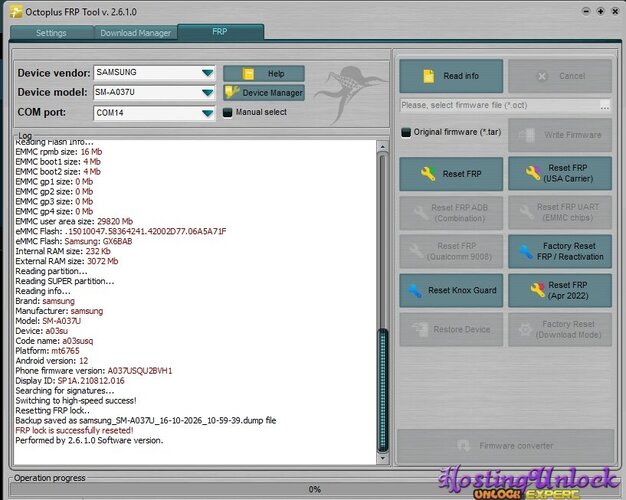This screenshot has width=626, height=500.
Task: Select the FRP tab
Action: pos(220,32)
